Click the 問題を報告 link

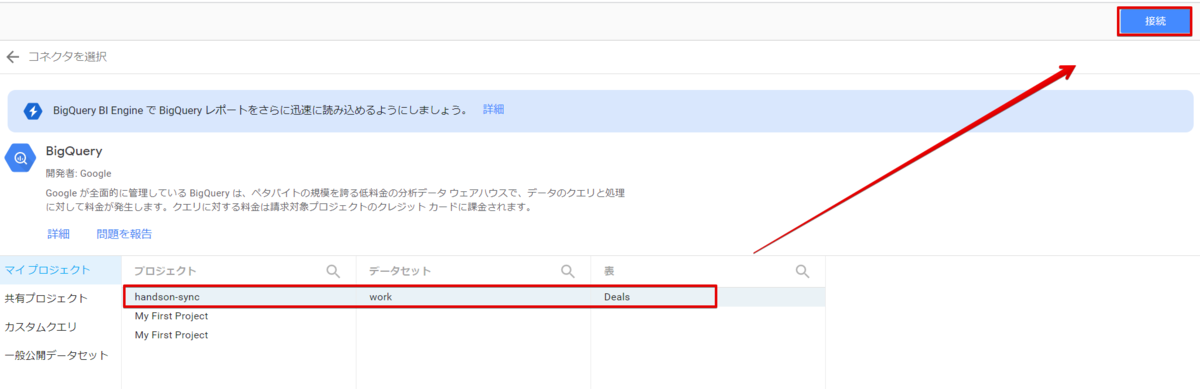(x=124, y=234)
